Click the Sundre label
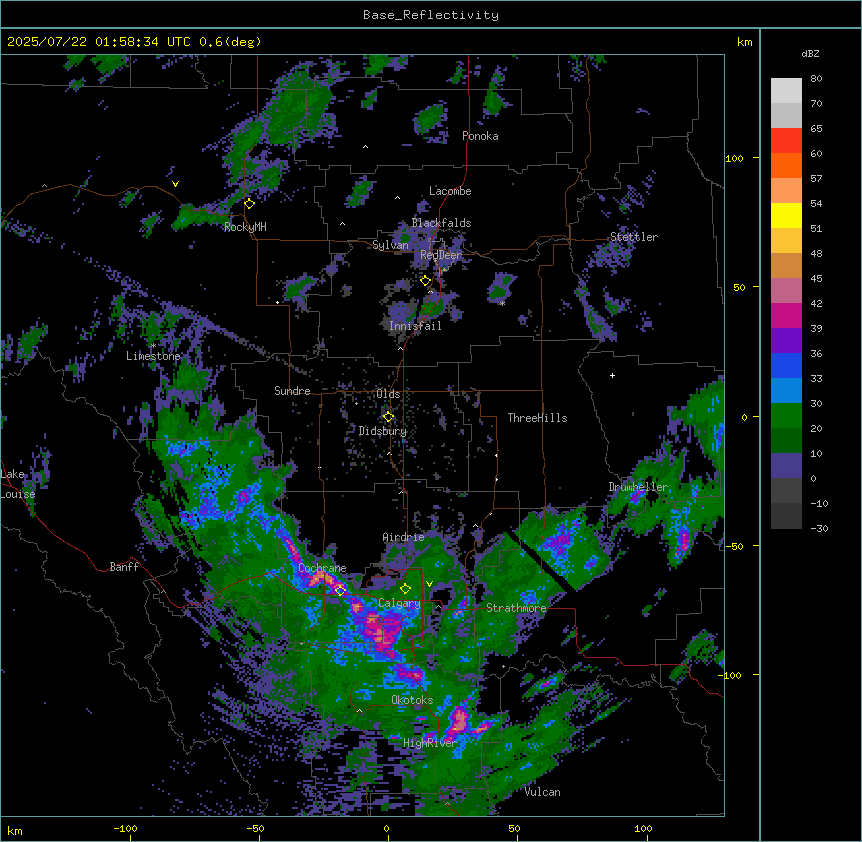Screen dimensions: 862x842 click(292, 391)
